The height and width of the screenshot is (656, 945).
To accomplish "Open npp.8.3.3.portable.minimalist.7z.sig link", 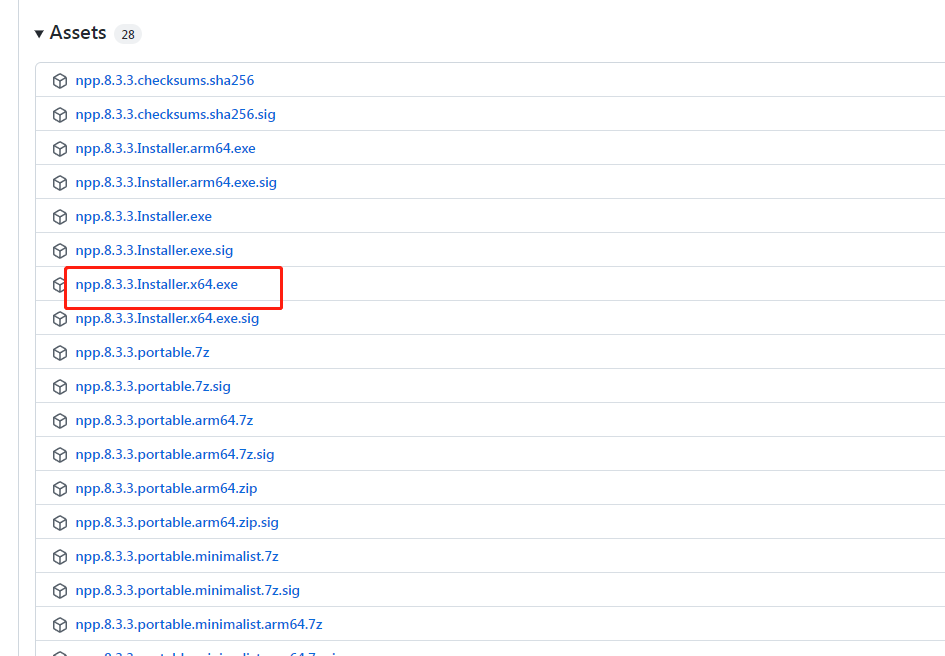I will click(x=187, y=591).
